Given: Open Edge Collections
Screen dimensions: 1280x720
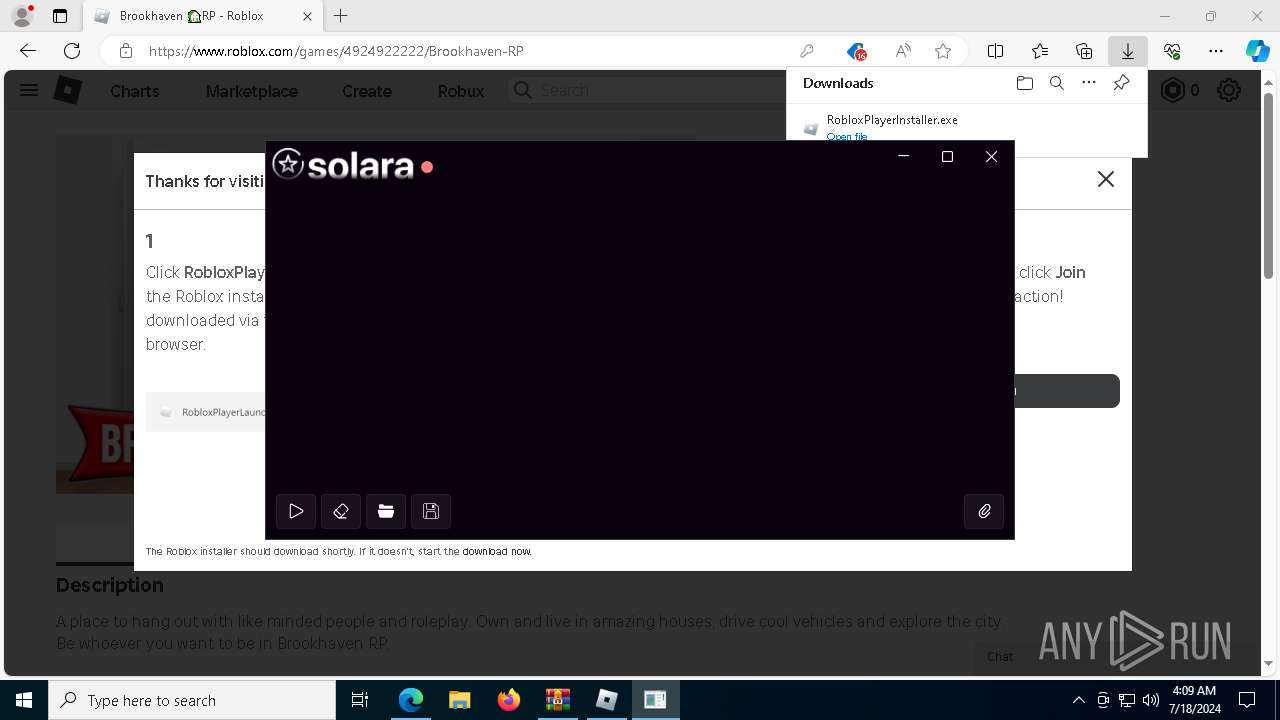Looking at the screenshot, I should 1084,51.
